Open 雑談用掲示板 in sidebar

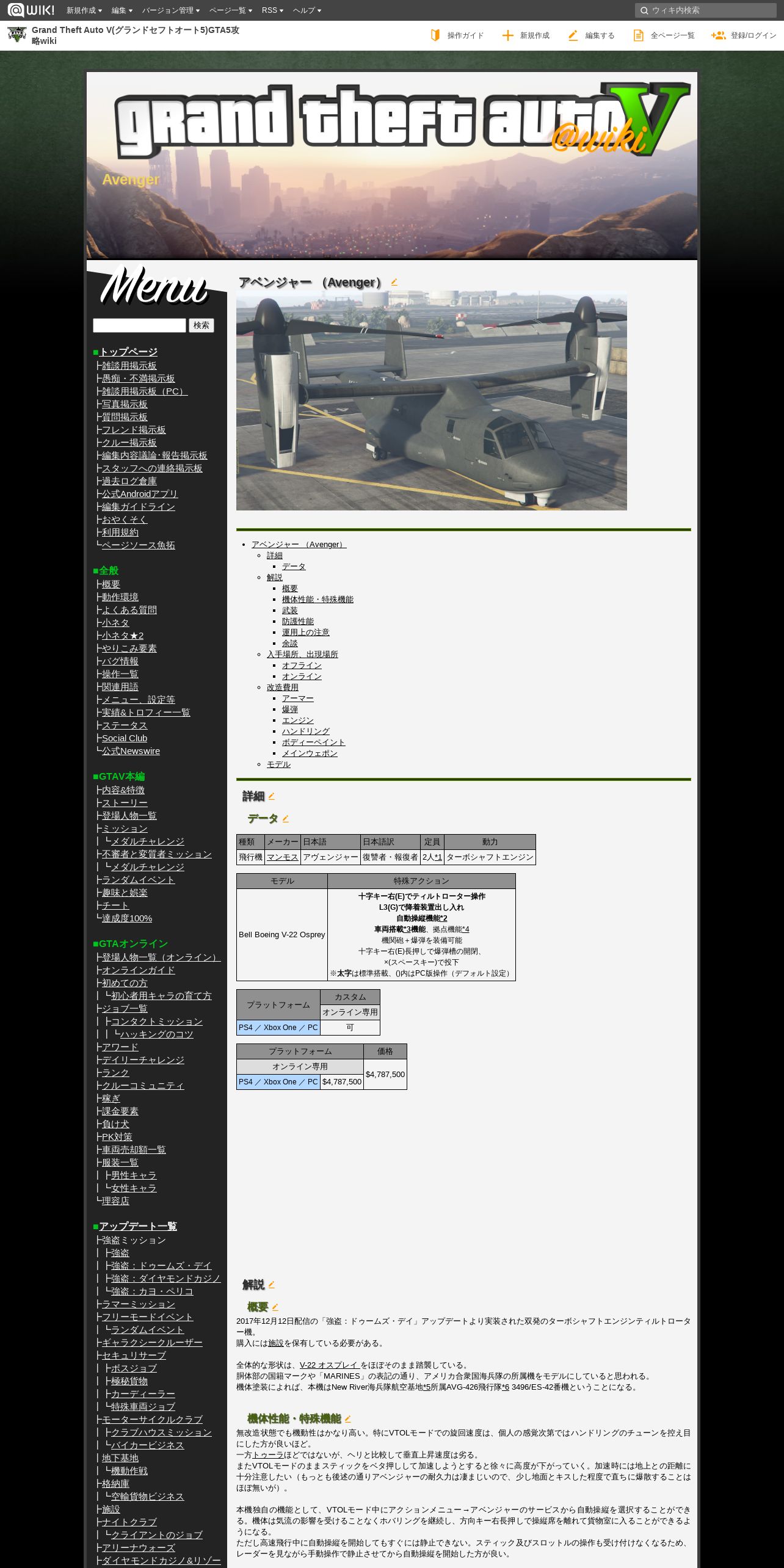[129, 366]
